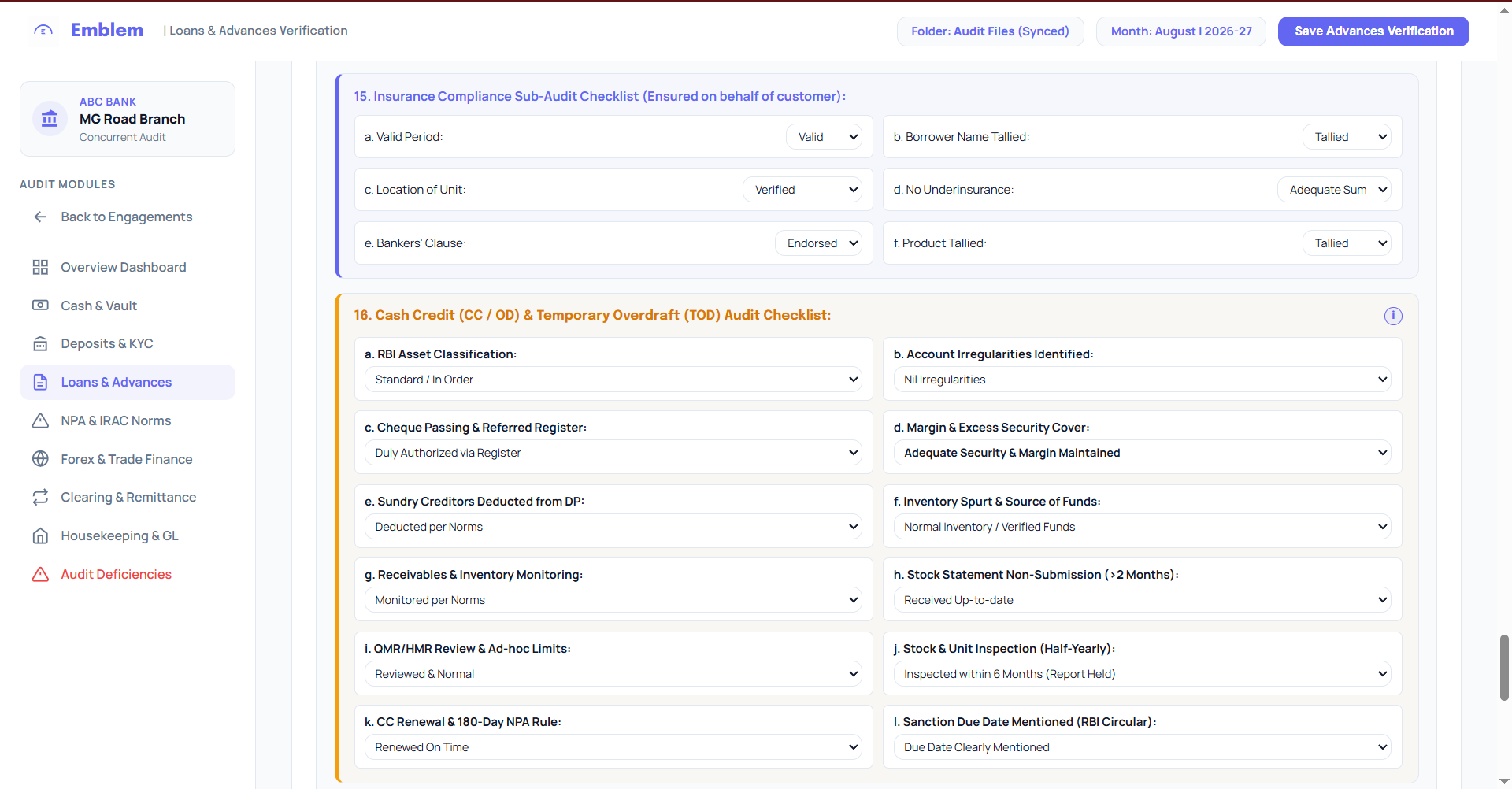
Task: Click the Month: August 2026-27 button
Action: tap(1181, 31)
